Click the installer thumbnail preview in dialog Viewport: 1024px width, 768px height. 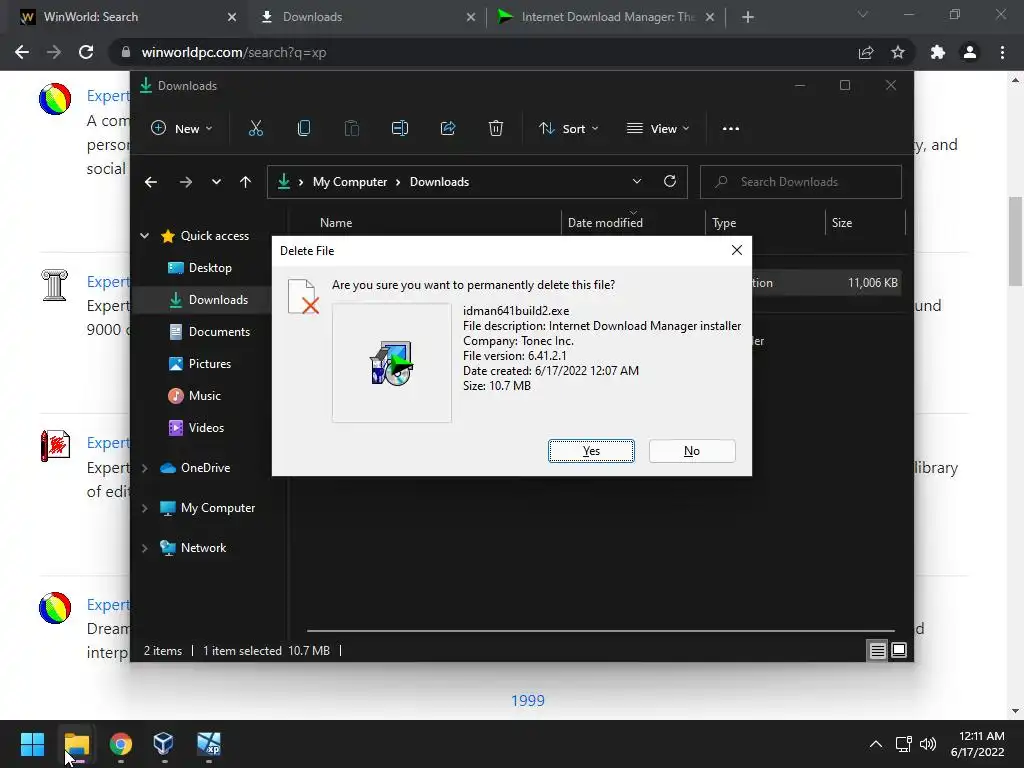coord(392,362)
